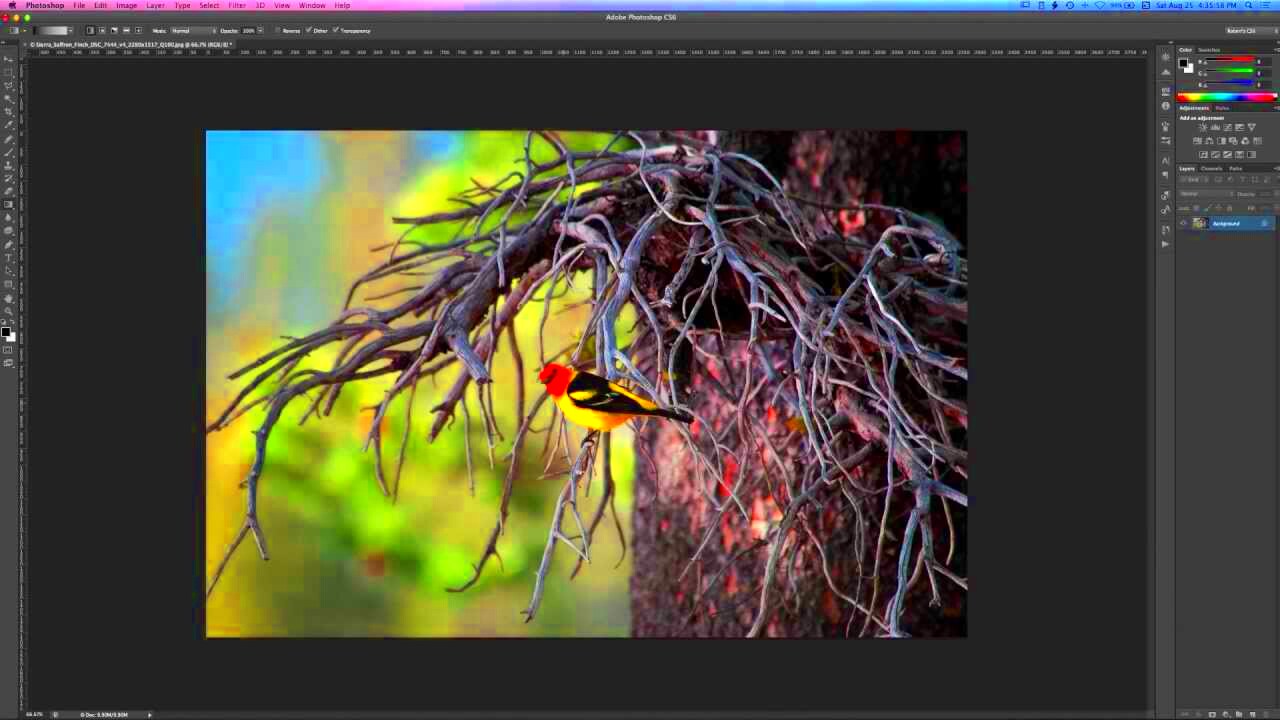Open the Filter menu
This screenshot has height=720, width=1280.
pyautogui.click(x=237, y=5)
